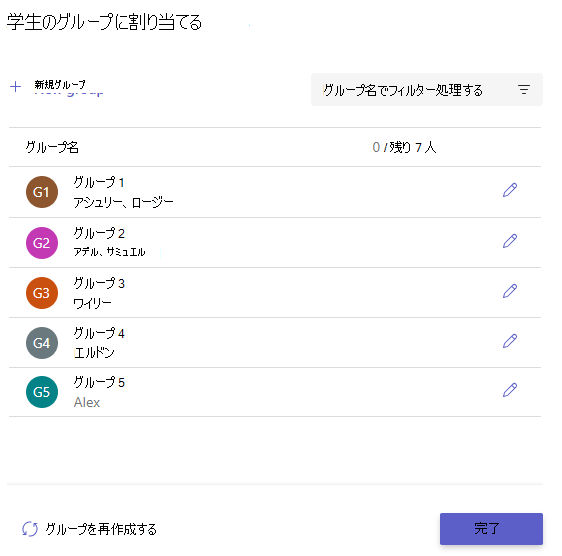Select the グループ 5 Alex row
Image resolution: width=562 pixels, height=556 pixels.
[x=275, y=392]
